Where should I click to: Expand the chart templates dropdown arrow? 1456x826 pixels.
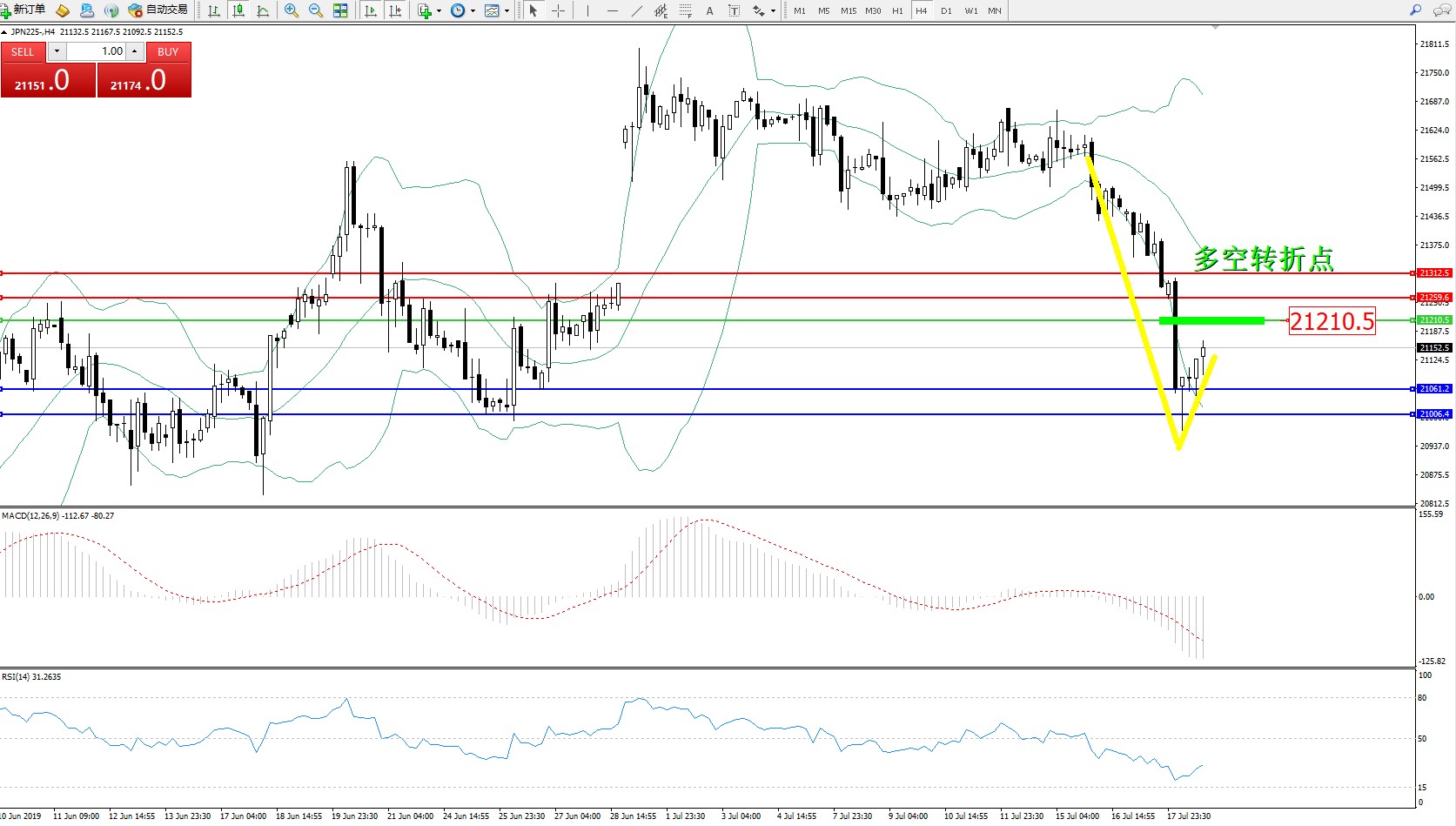point(507,11)
